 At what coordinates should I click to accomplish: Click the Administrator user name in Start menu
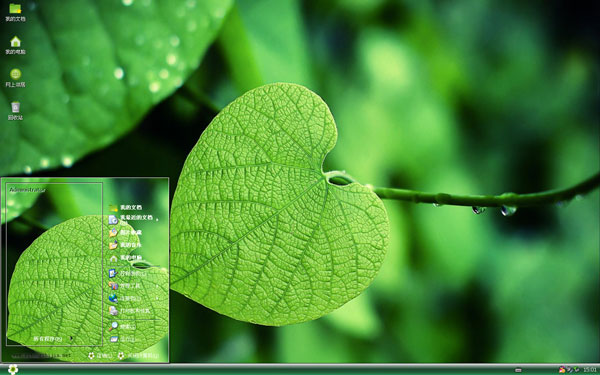click(28, 190)
